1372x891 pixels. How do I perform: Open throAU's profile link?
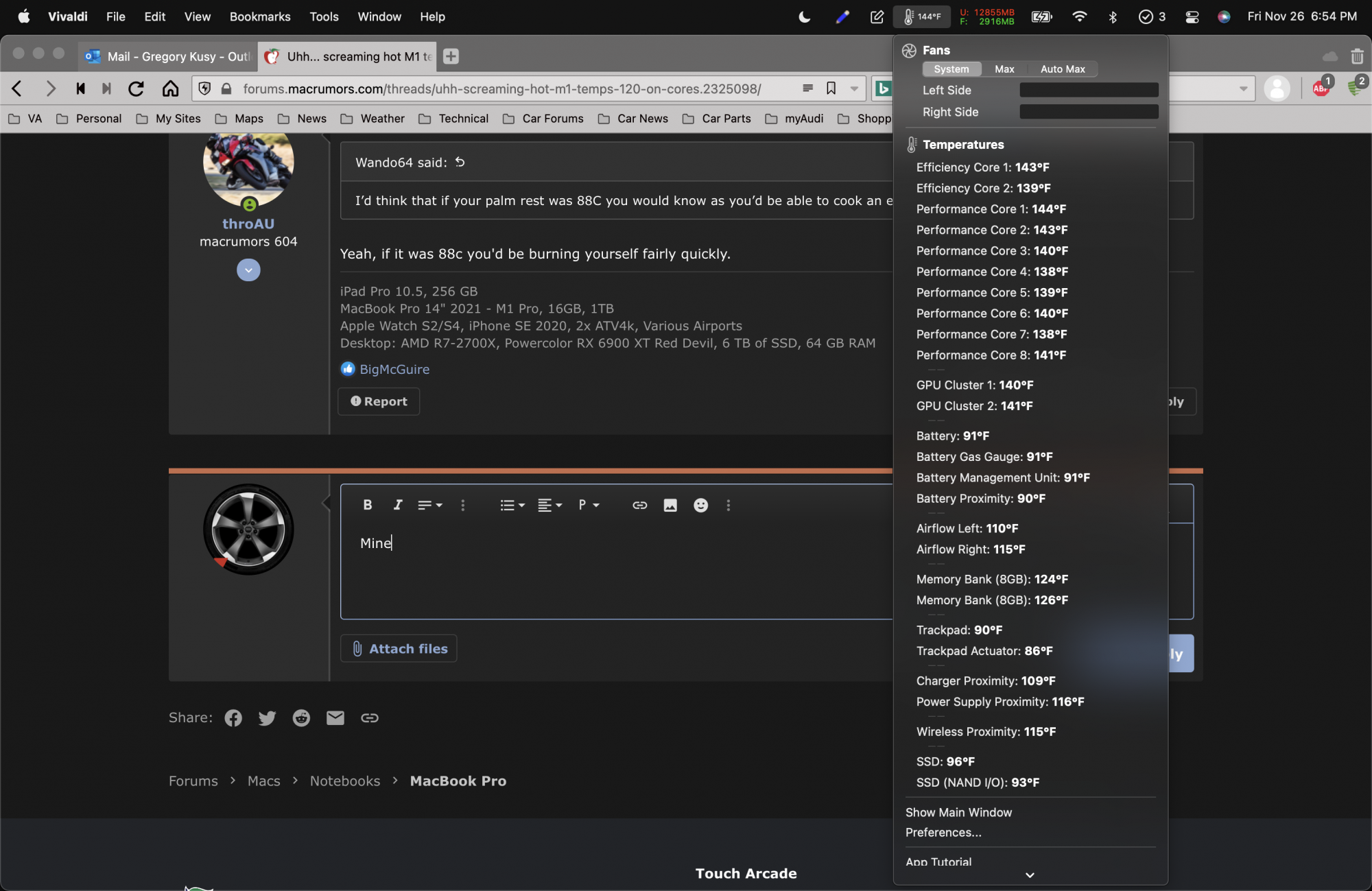click(x=248, y=224)
